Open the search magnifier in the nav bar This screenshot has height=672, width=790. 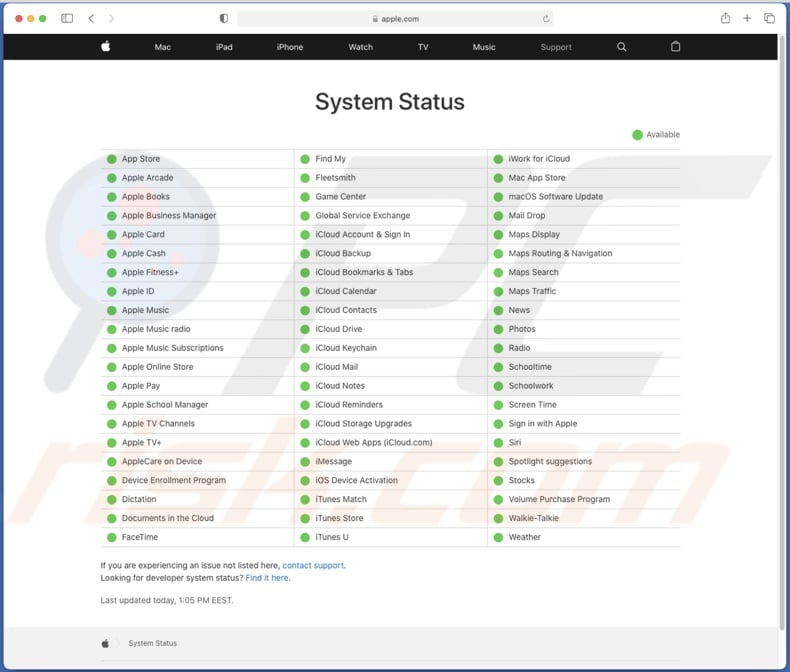(622, 47)
